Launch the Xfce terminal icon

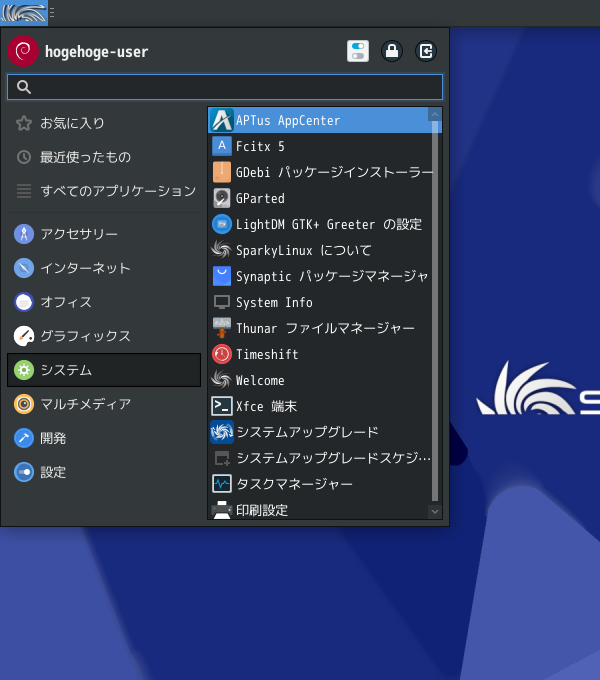222,406
